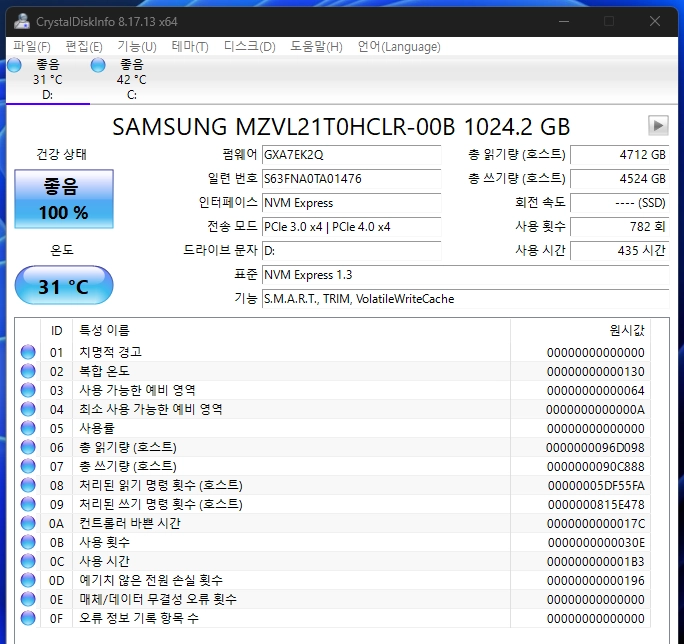Click raw value 00000005DF55FA
684x644 pixels.
pos(596,485)
